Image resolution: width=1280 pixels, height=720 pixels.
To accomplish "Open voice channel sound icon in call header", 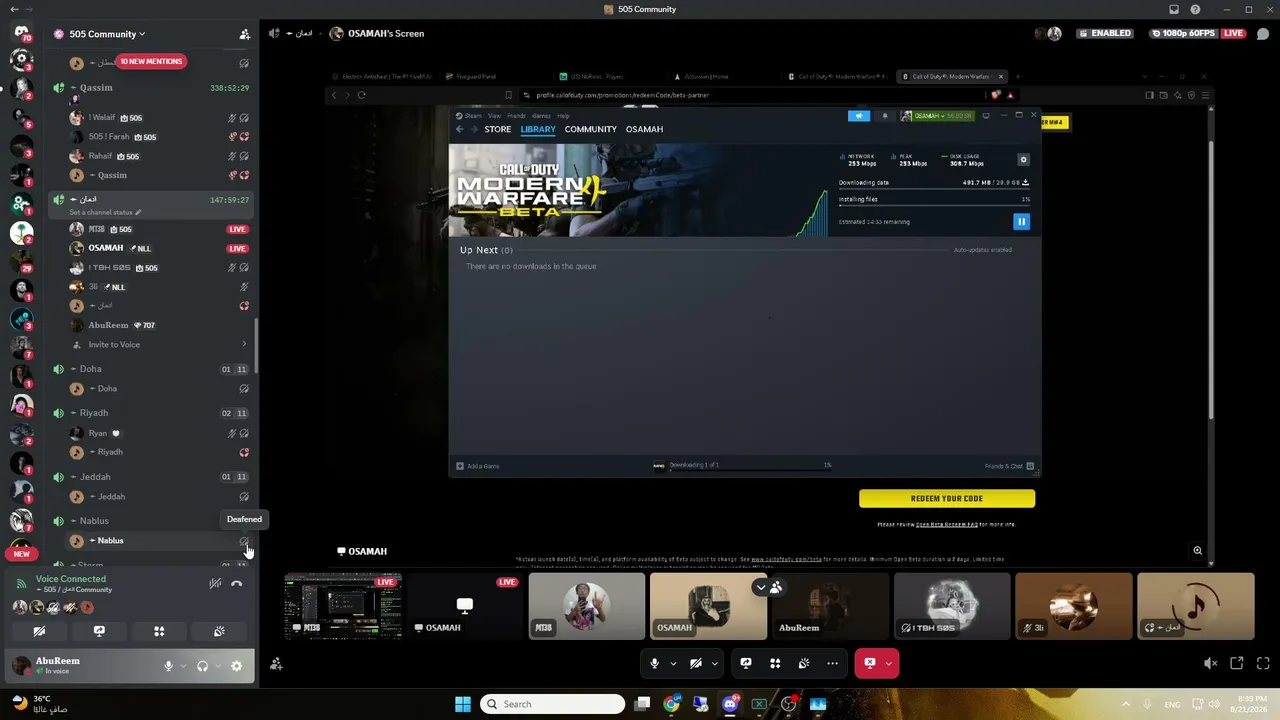I will [274, 33].
